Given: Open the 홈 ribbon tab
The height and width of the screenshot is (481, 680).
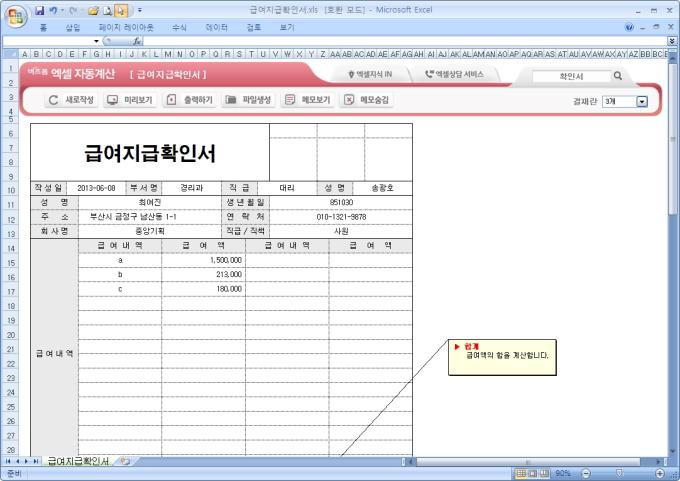Looking at the screenshot, I should tap(43, 27).
